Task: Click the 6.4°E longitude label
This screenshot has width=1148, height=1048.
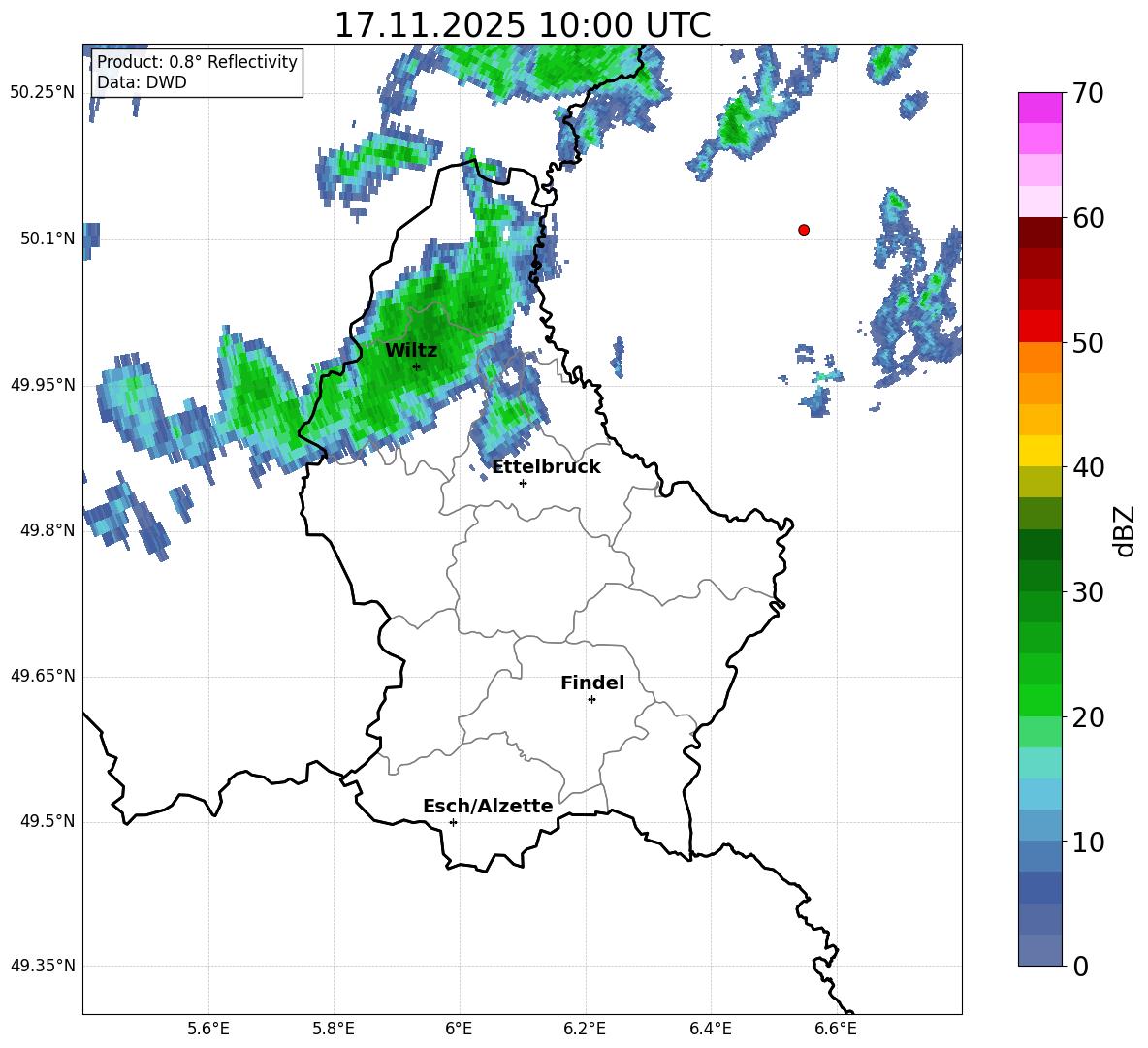Action: click(710, 1030)
